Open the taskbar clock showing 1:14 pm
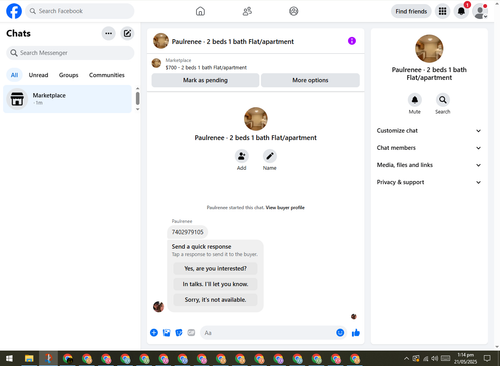The image size is (500, 366). [x=466, y=358]
